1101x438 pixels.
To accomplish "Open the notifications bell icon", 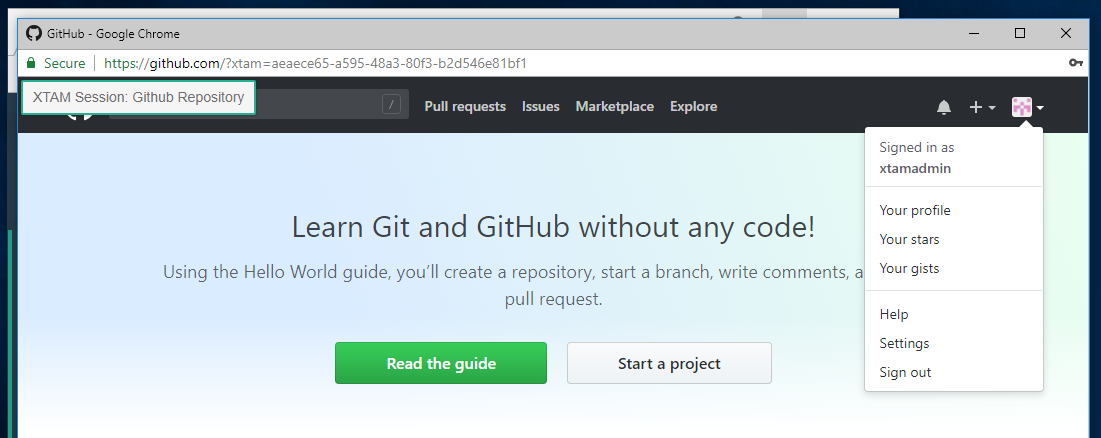I will [x=943, y=107].
